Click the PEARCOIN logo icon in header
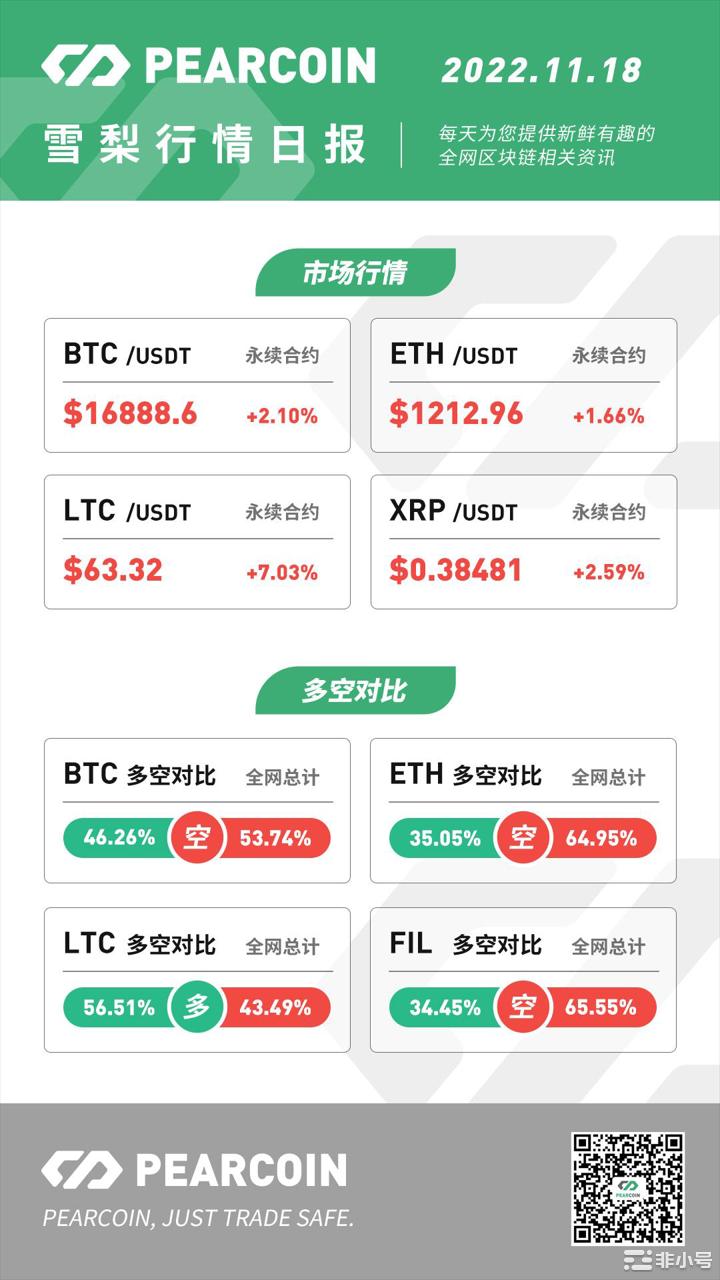 point(85,65)
